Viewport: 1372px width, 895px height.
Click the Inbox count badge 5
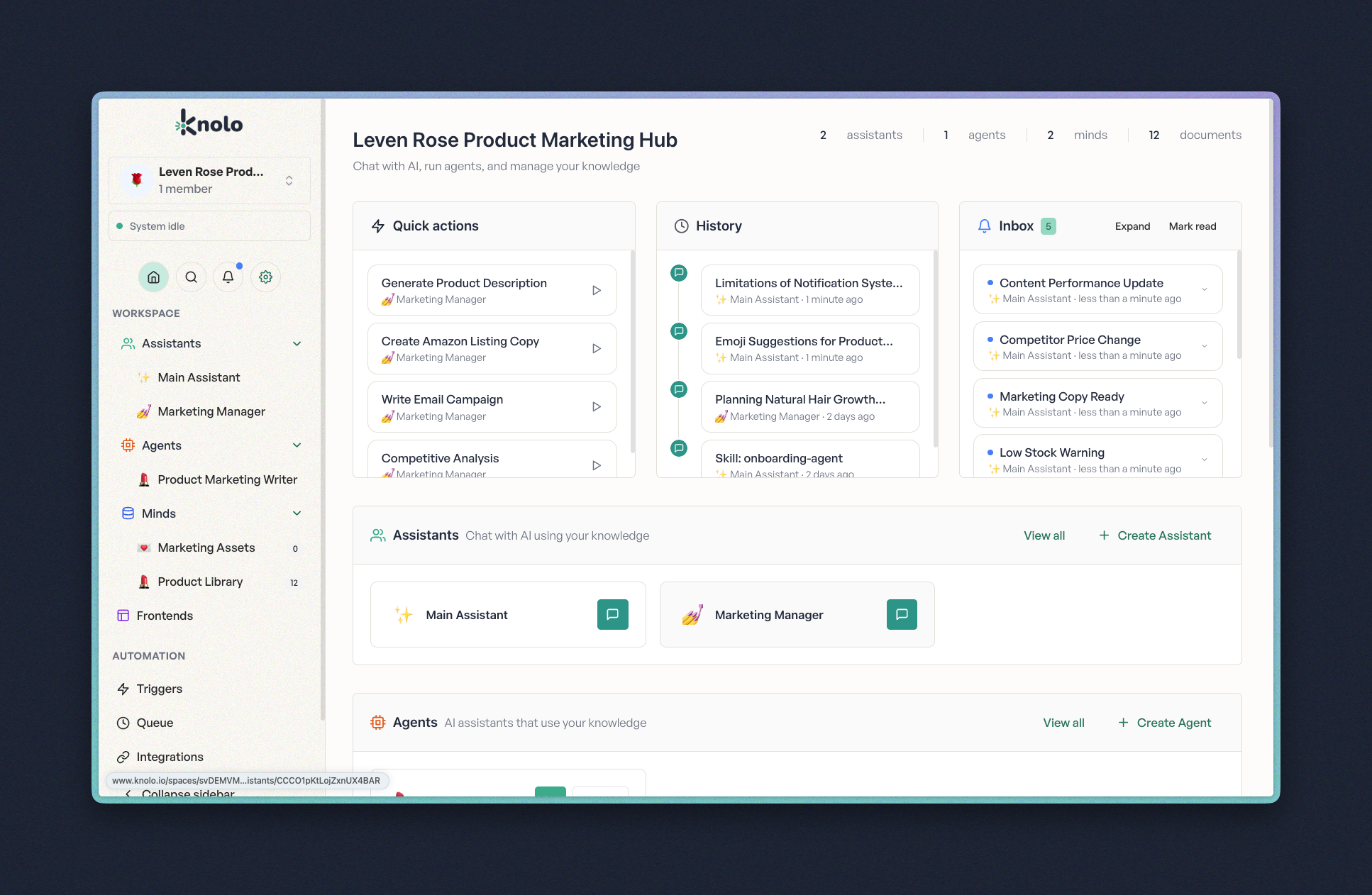pos(1048,226)
